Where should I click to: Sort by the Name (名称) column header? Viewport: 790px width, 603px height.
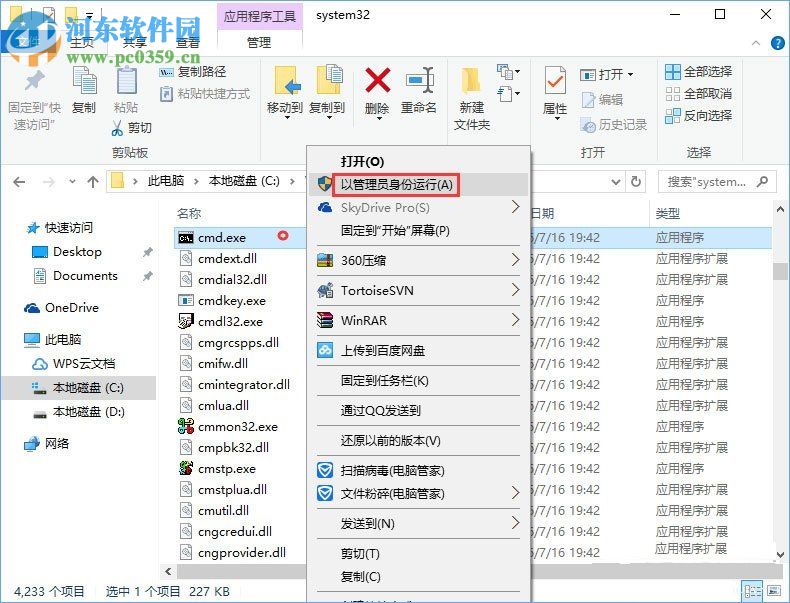pyautogui.click(x=189, y=213)
